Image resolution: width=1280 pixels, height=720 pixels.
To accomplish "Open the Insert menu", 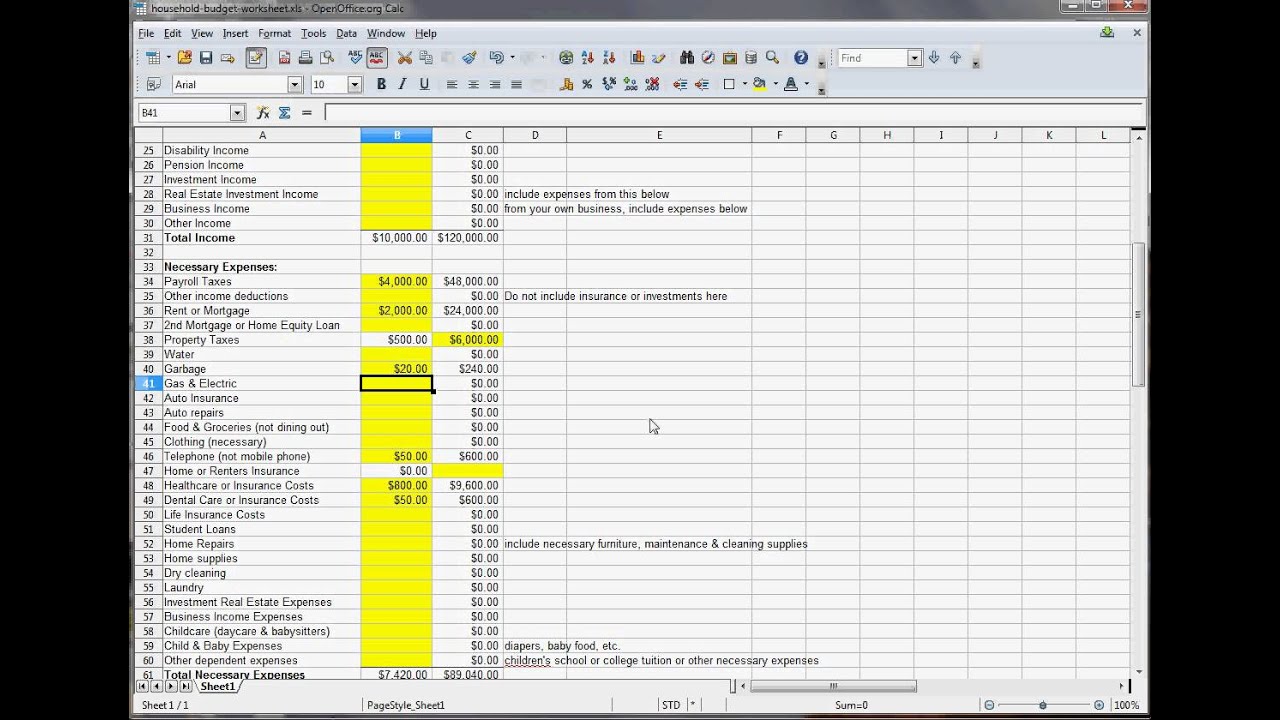I will click(x=235, y=33).
